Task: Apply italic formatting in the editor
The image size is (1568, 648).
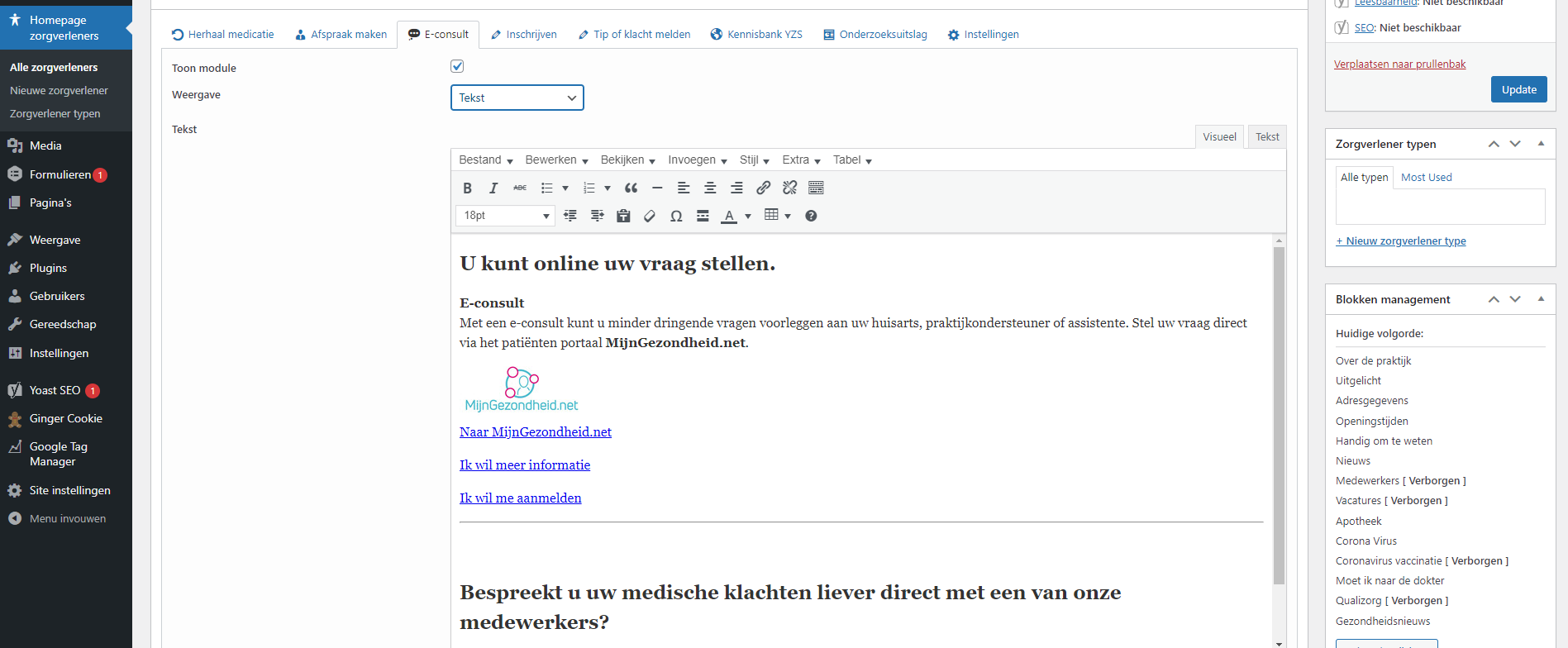Action: [493, 188]
